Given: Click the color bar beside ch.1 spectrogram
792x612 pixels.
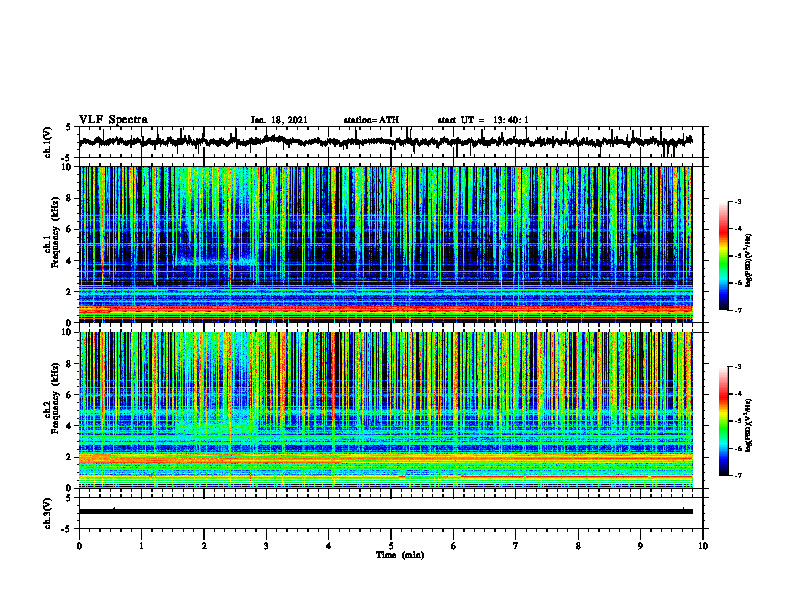Looking at the screenshot, I should [723, 256].
